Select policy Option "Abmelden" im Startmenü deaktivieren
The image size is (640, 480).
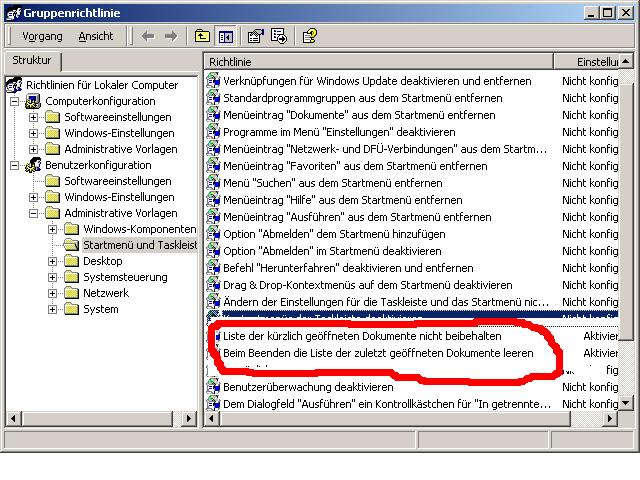[332, 251]
